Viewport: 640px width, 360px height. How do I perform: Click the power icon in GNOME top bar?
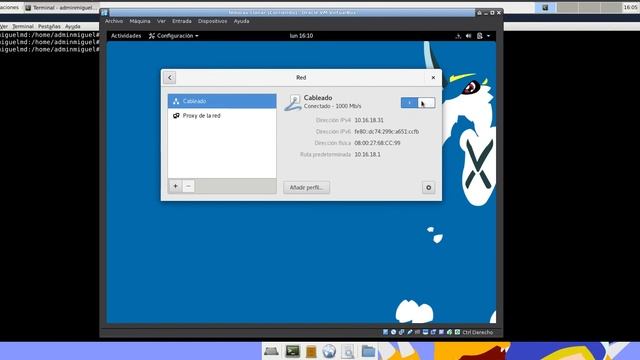point(480,36)
